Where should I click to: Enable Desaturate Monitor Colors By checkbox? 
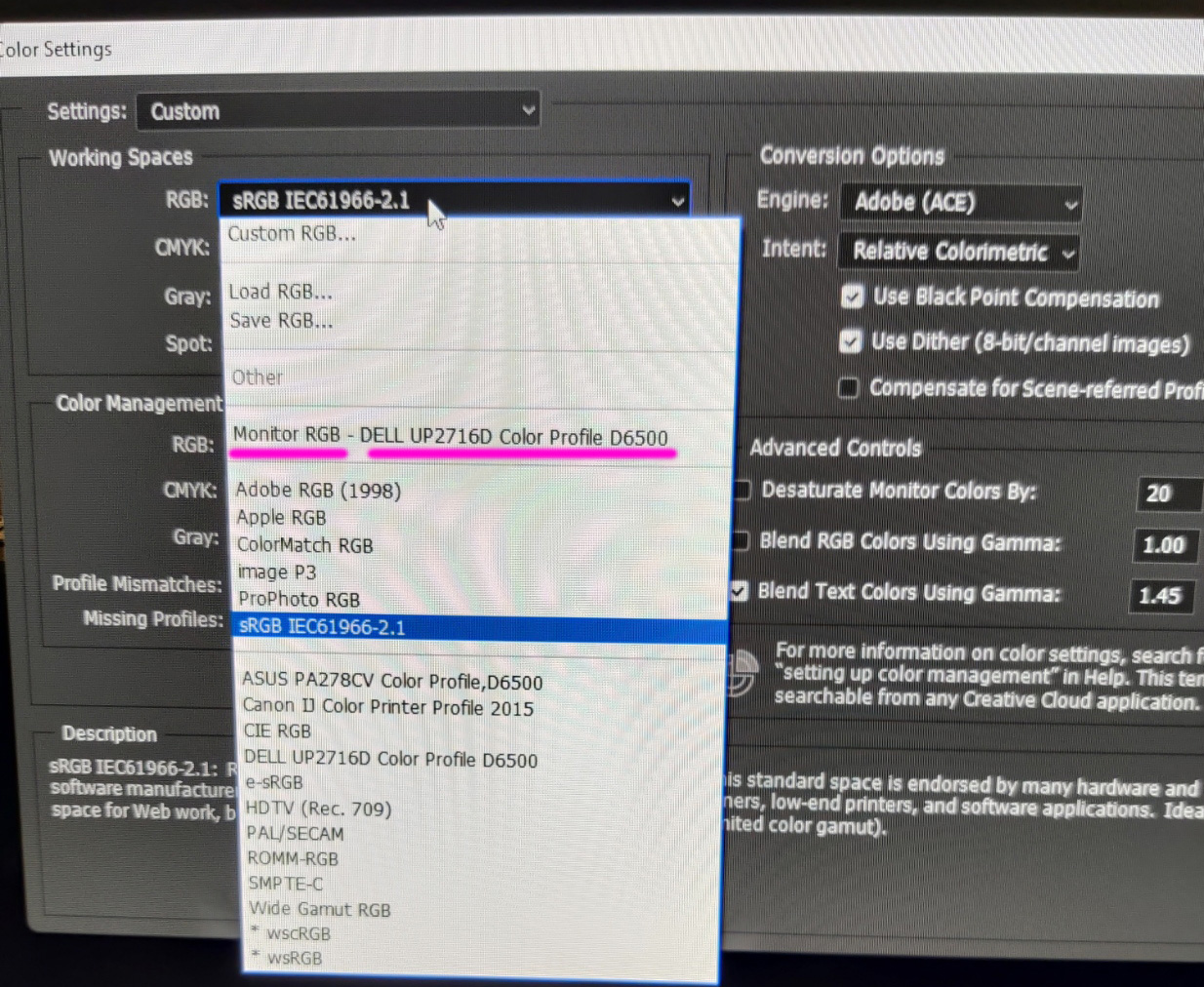point(742,490)
